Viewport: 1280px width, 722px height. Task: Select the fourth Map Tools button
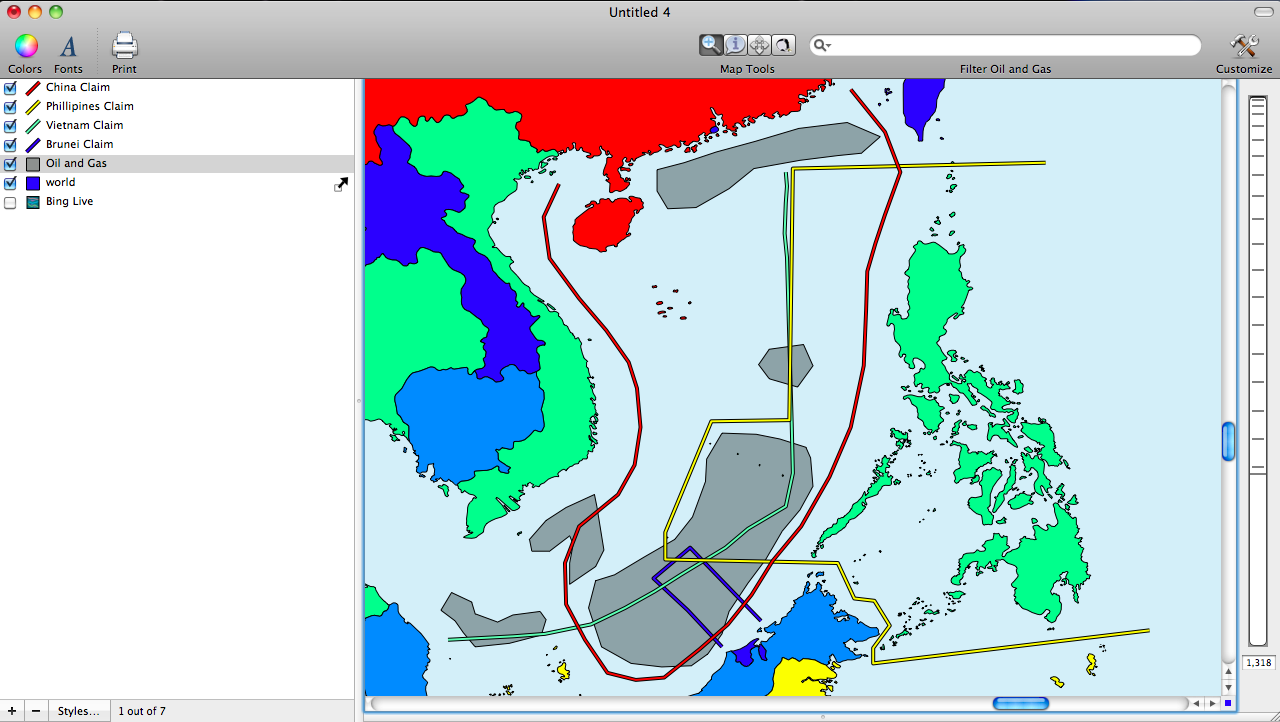tap(783, 45)
